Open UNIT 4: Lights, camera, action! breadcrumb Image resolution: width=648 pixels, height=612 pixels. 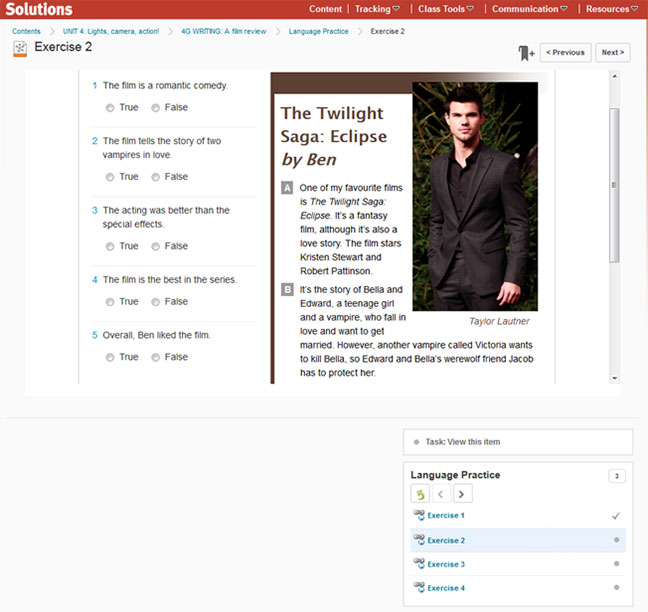pos(111,31)
